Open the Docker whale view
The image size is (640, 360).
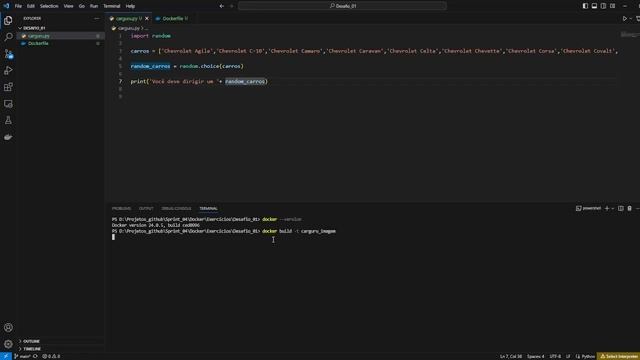pyautogui.click(x=8, y=137)
